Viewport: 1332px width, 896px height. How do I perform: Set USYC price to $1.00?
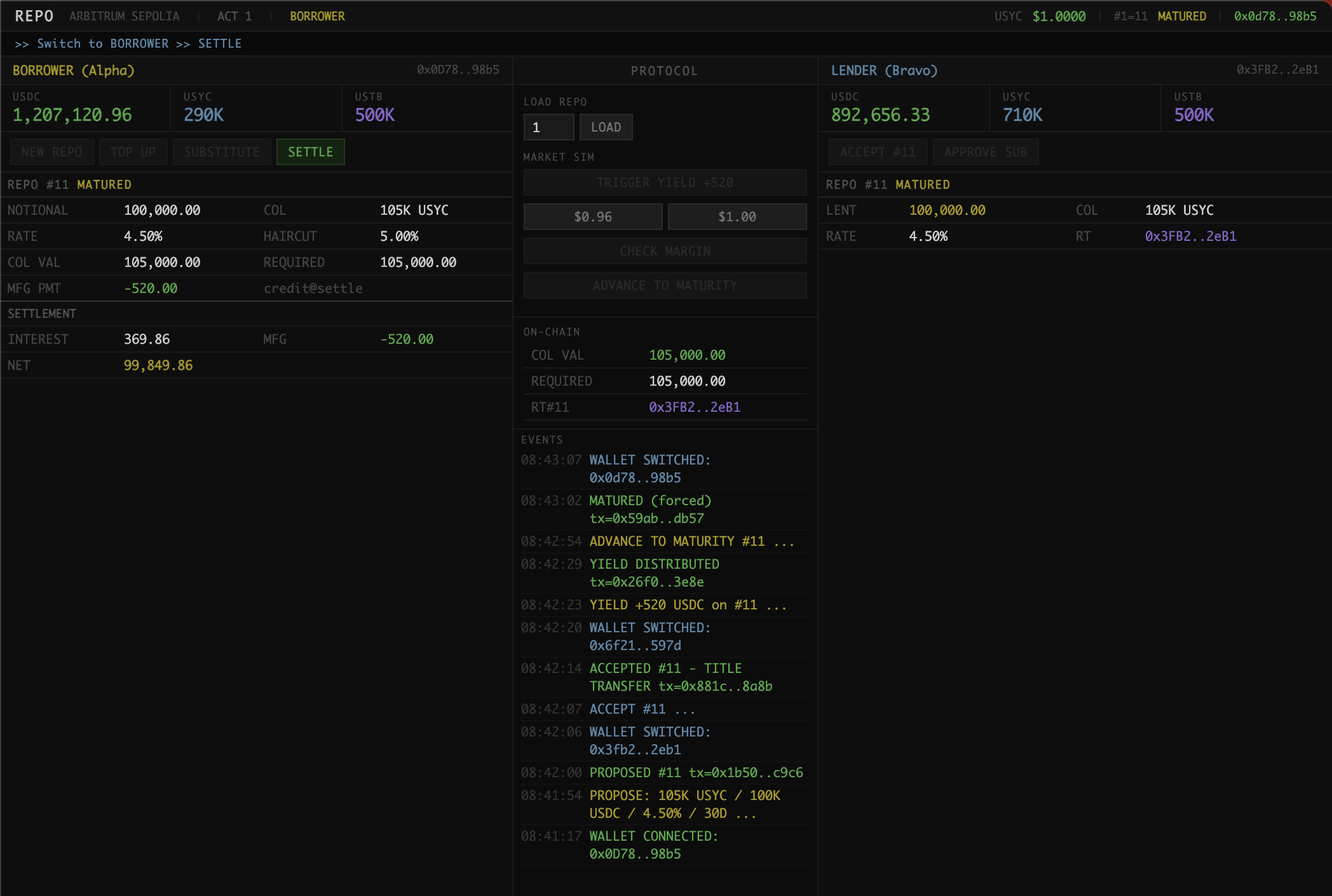pos(737,217)
